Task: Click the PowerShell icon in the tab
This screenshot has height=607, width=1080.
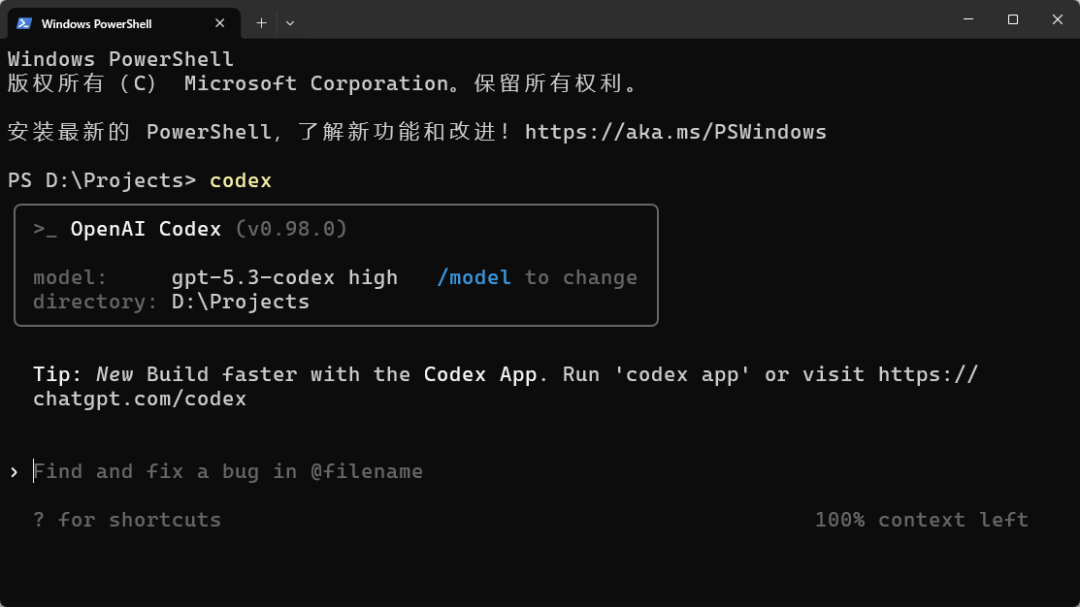Action: (24, 22)
